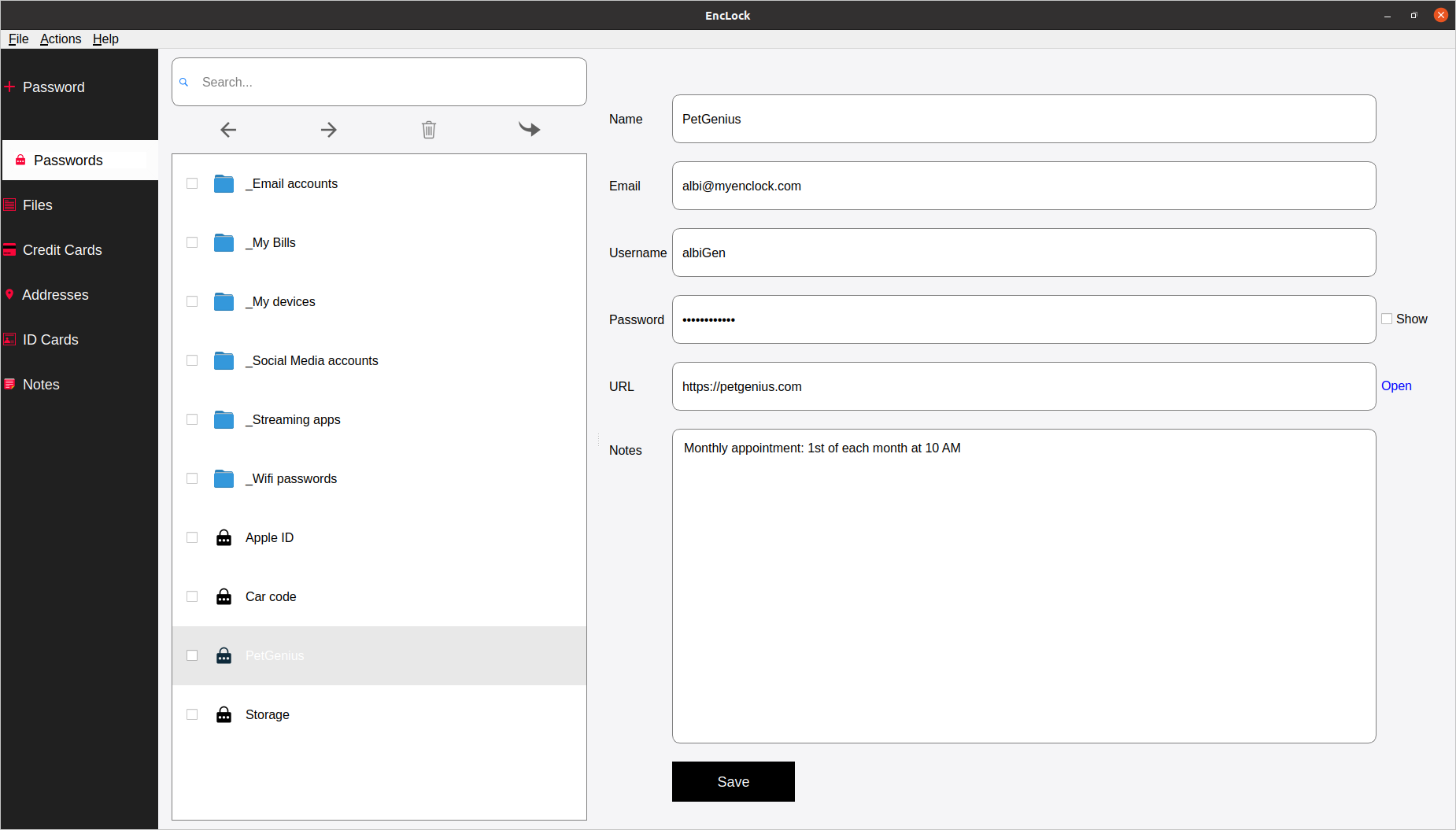Check the Car code row checkbox

(x=192, y=596)
